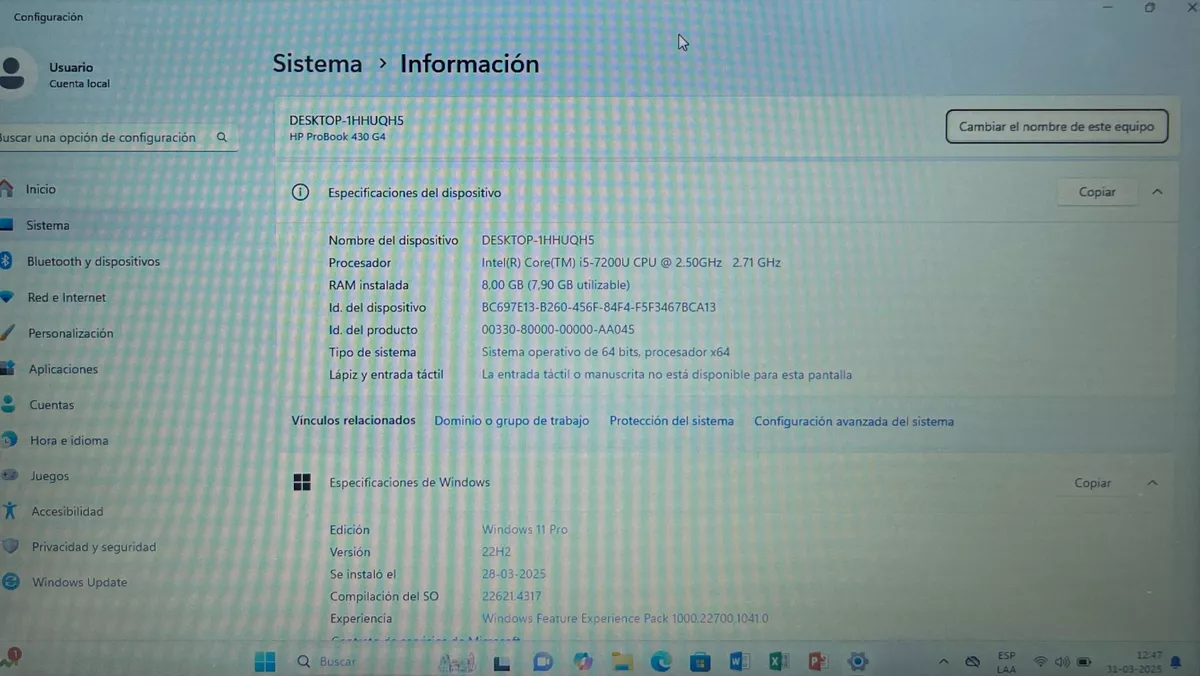The width and height of the screenshot is (1200, 676).
Task: Open Protección del sistema link
Action: click(672, 421)
